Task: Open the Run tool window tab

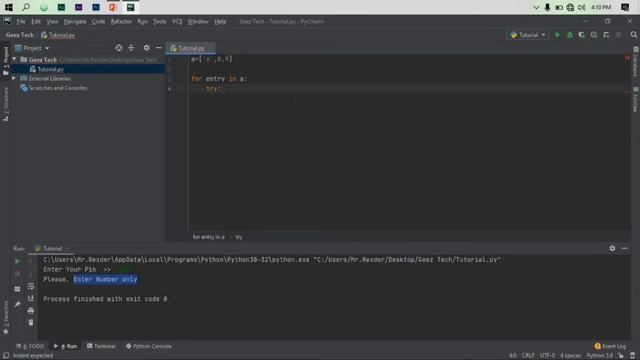Action: 65,346
